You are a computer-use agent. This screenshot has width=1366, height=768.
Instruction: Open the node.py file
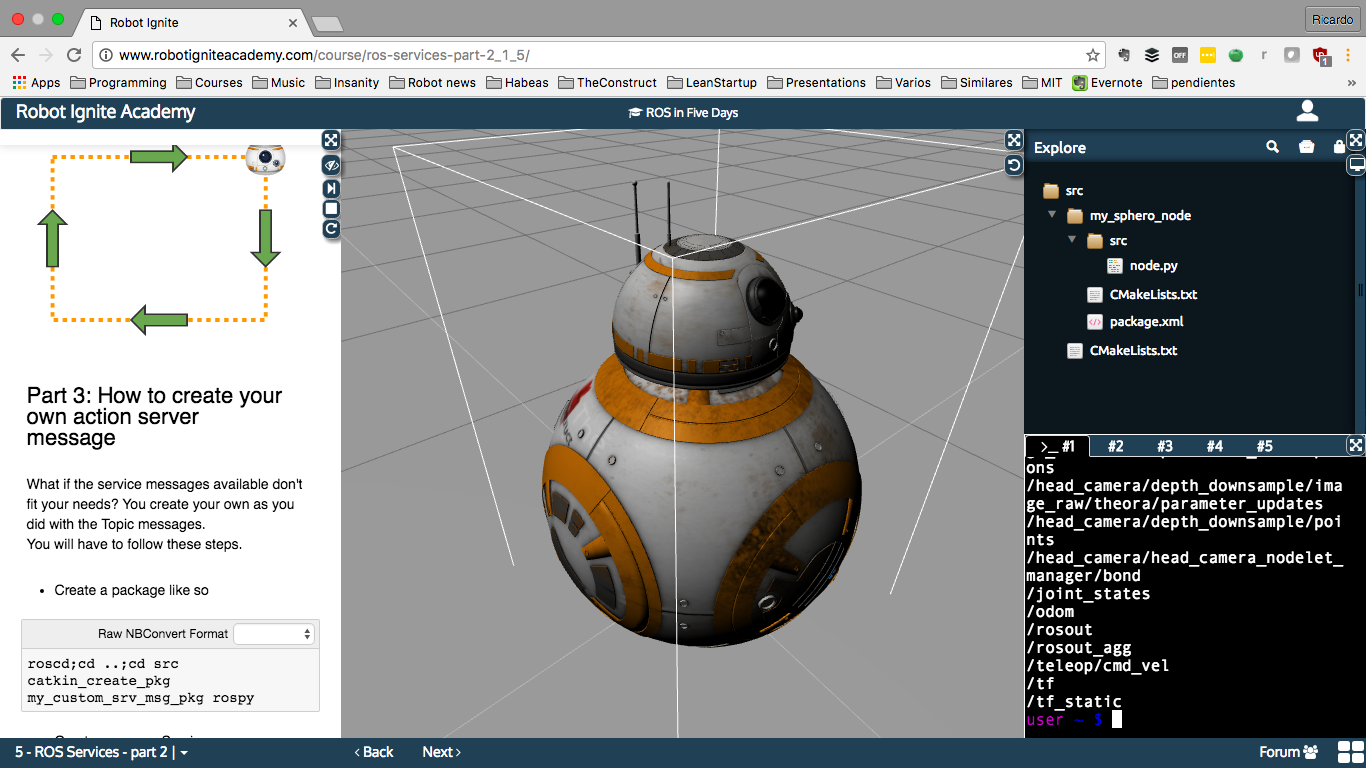1143,266
